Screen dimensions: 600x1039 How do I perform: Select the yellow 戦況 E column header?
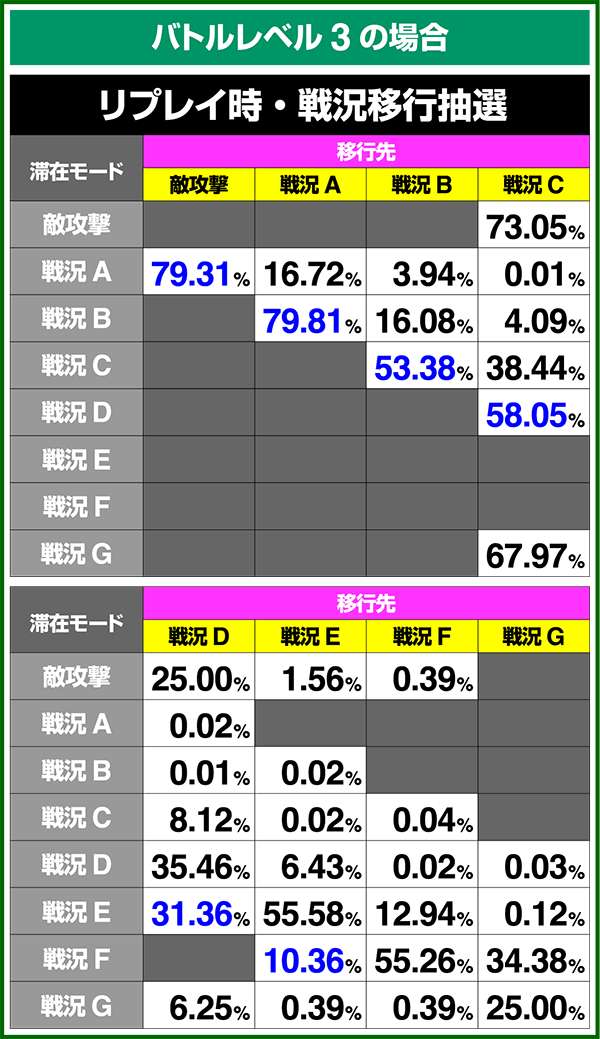click(311, 637)
